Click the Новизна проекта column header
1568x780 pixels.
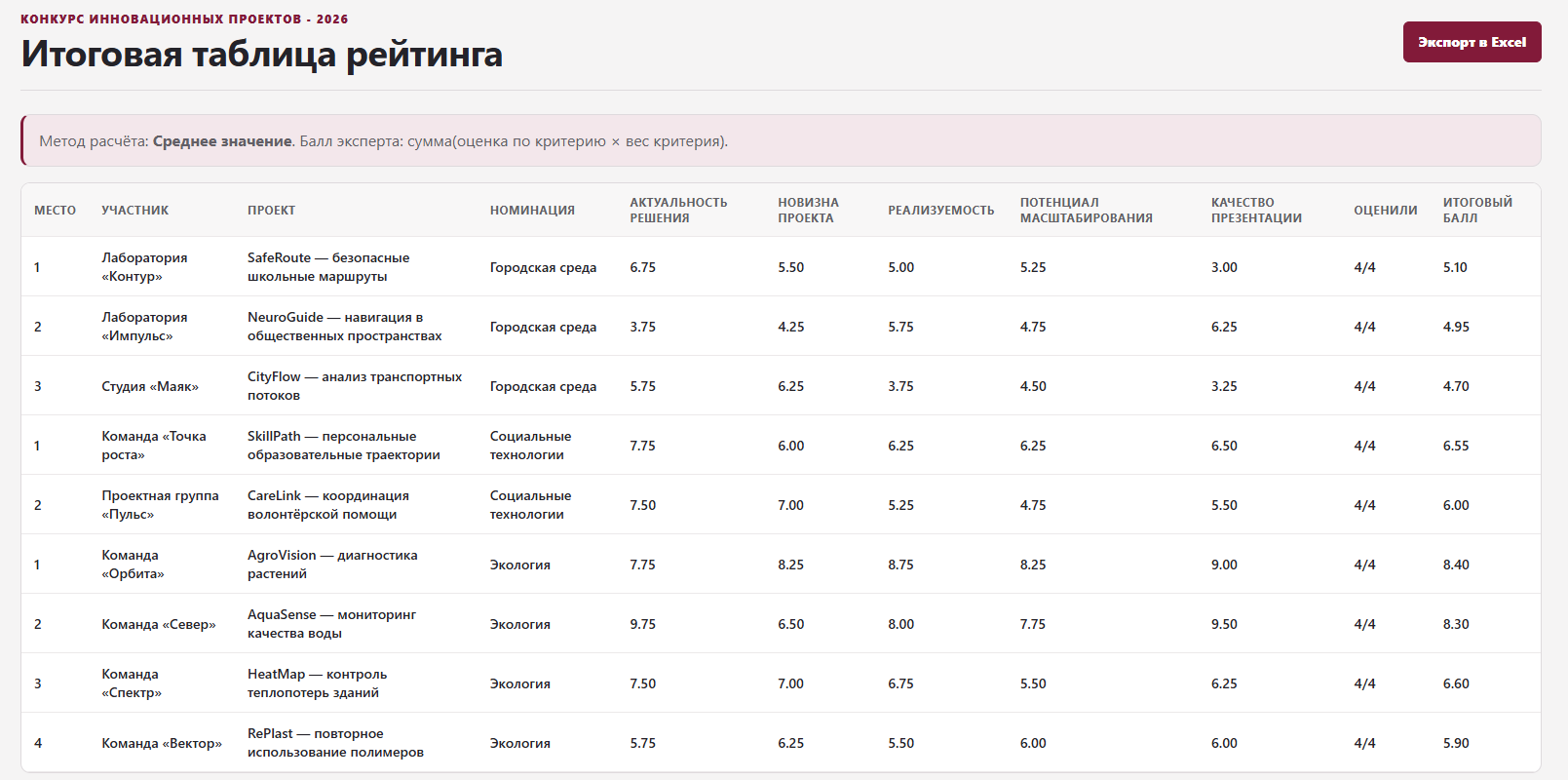tap(808, 211)
